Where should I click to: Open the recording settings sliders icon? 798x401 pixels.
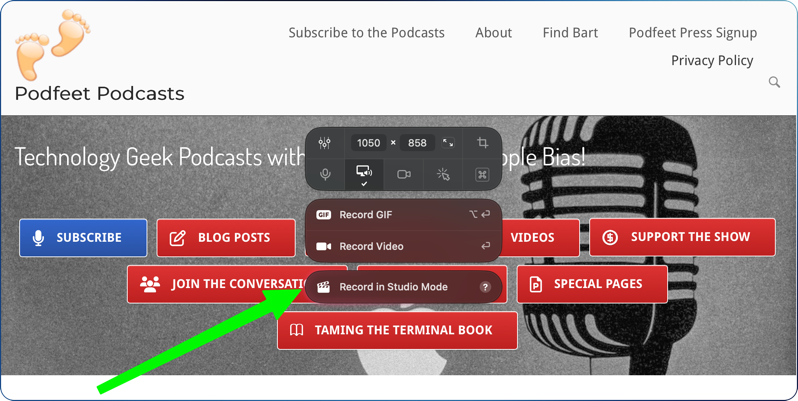click(x=325, y=143)
